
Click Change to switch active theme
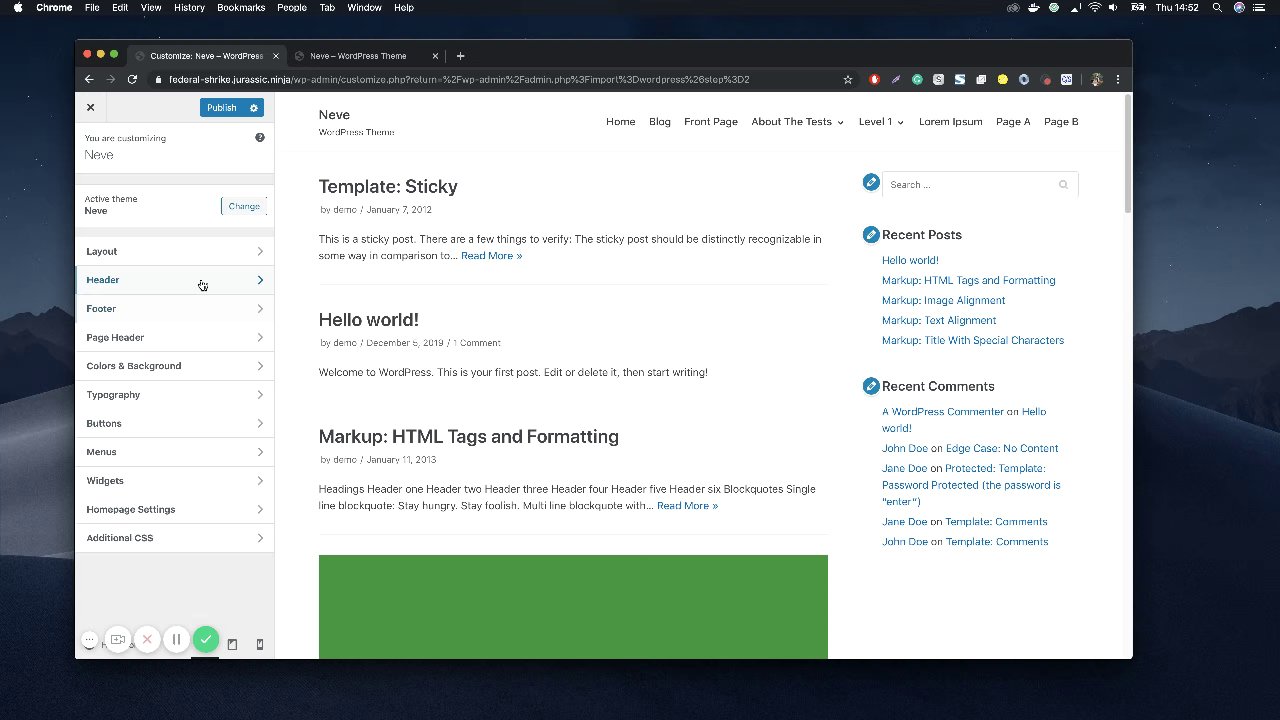(x=244, y=206)
